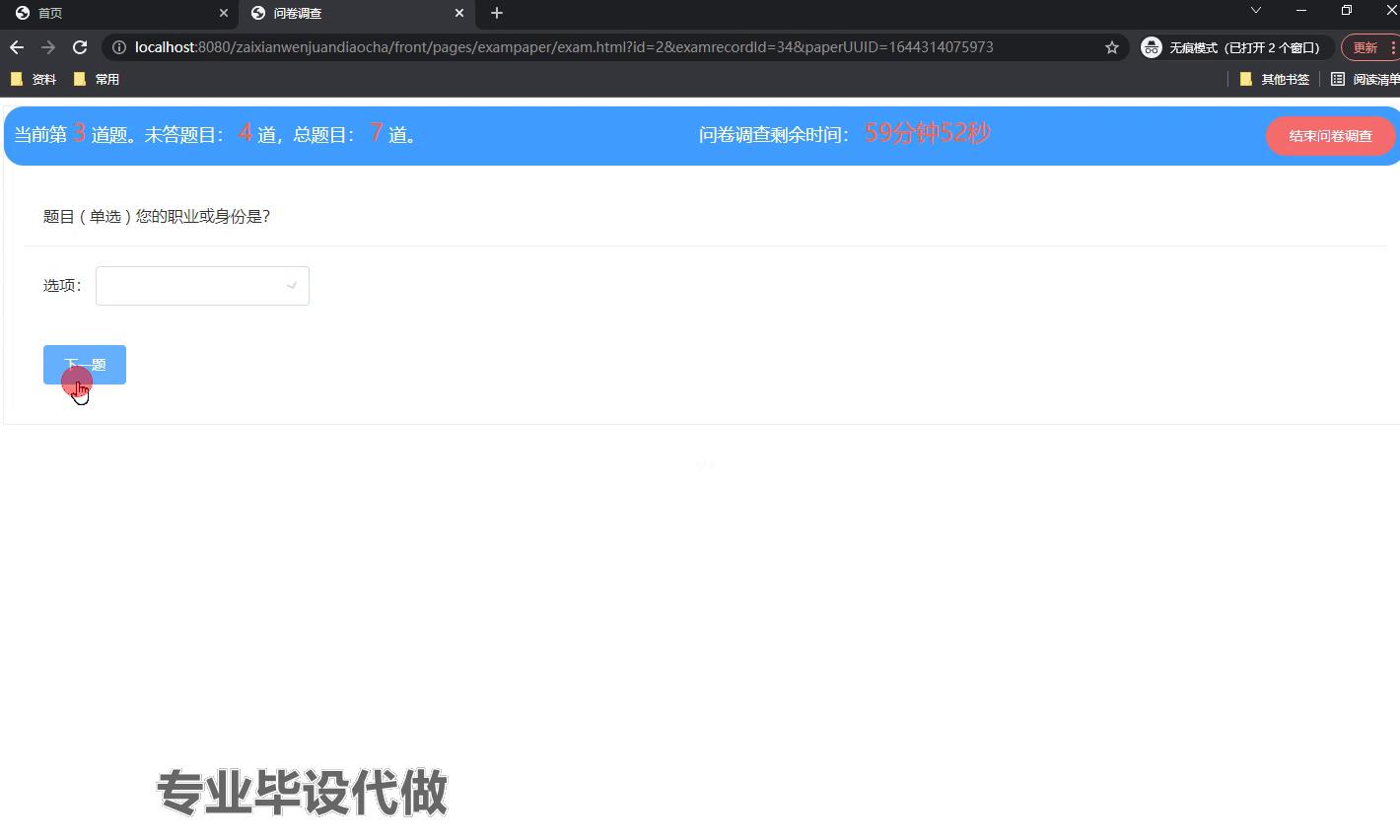This screenshot has width=1400, height=840.
Task: Open the 常用 bookmarks folder
Action: pyautogui.click(x=97, y=79)
